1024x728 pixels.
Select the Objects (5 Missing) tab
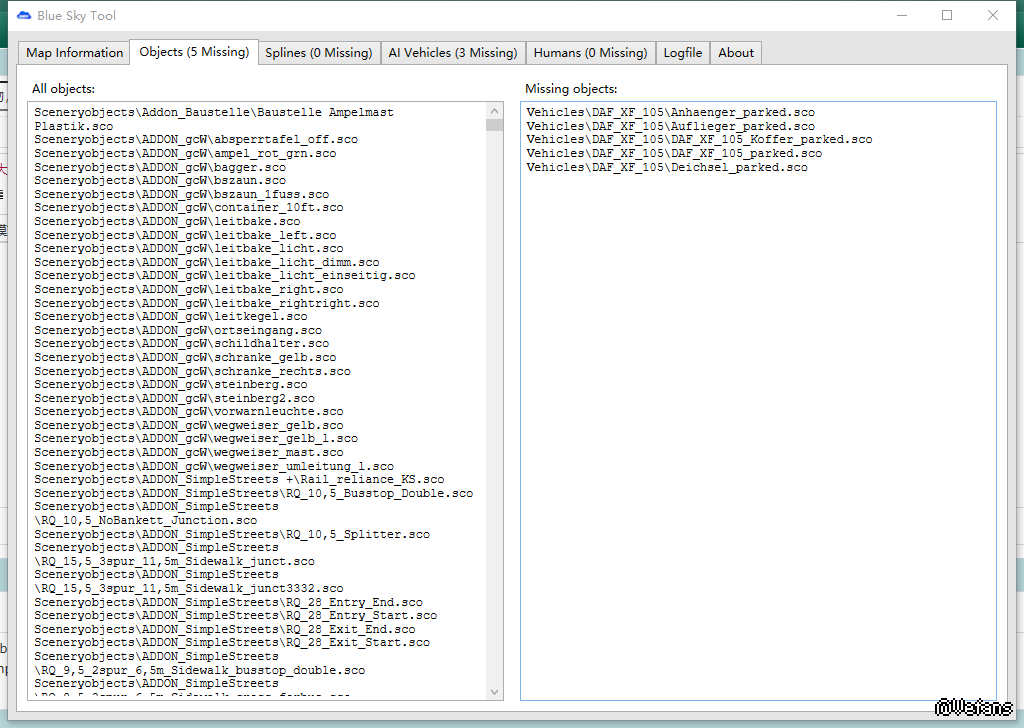[194, 52]
